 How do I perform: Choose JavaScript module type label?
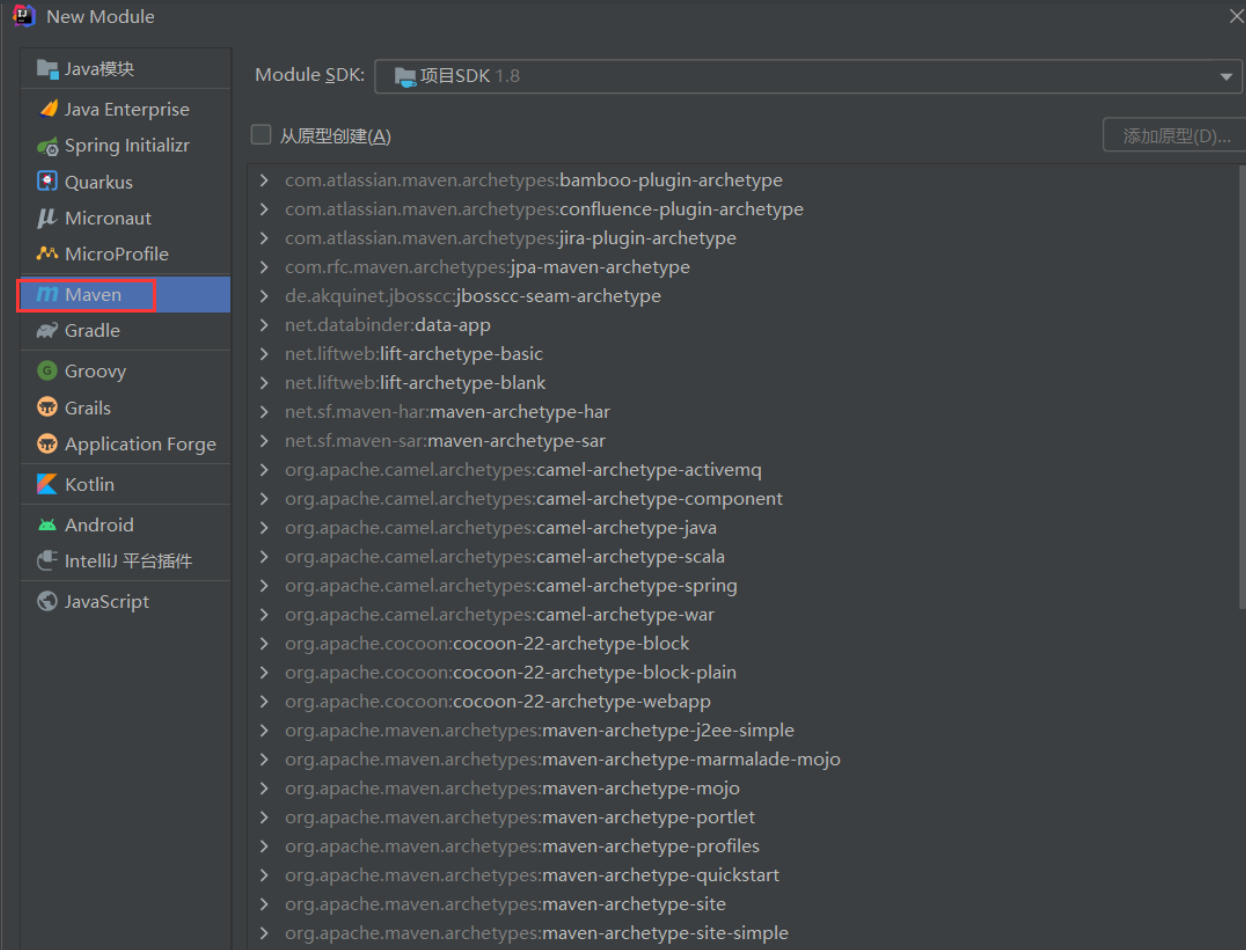coord(107,602)
